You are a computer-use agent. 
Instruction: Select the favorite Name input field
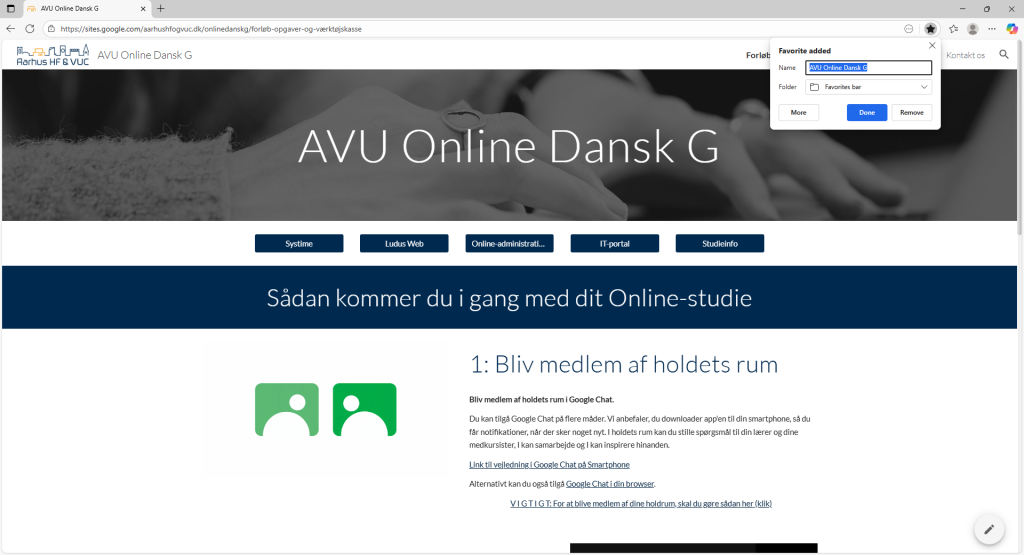click(x=868, y=67)
